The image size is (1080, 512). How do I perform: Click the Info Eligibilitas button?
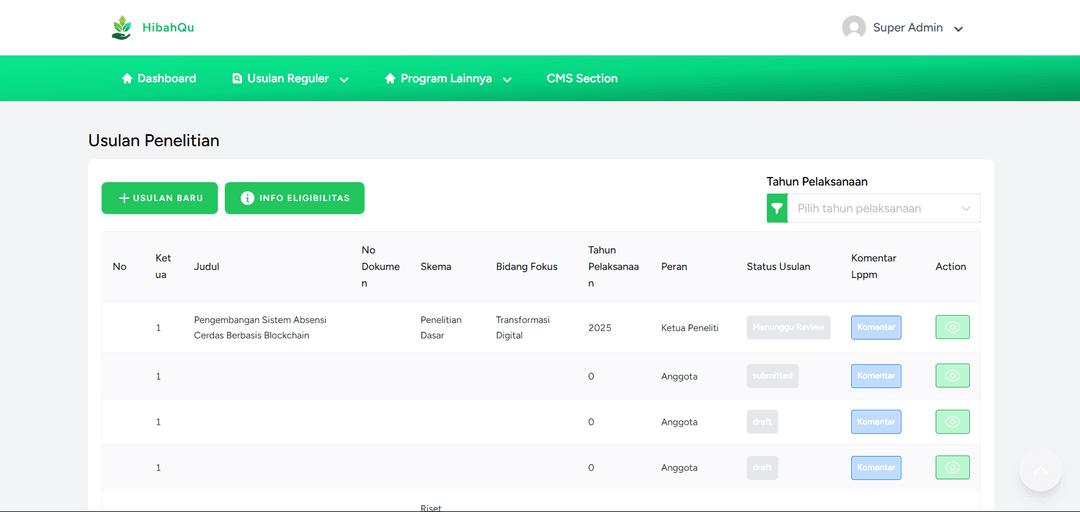(x=294, y=198)
